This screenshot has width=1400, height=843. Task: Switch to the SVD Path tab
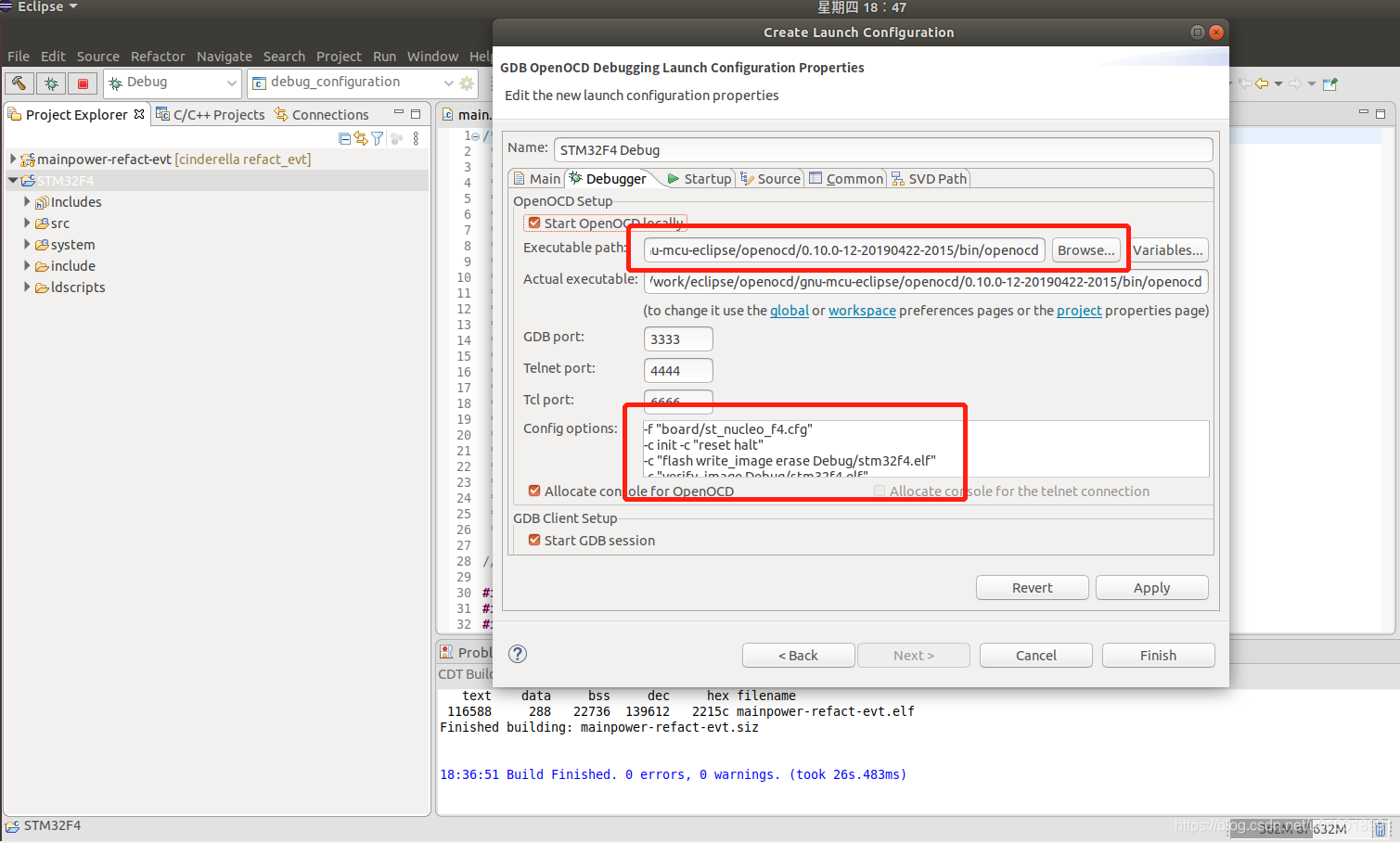[930, 178]
